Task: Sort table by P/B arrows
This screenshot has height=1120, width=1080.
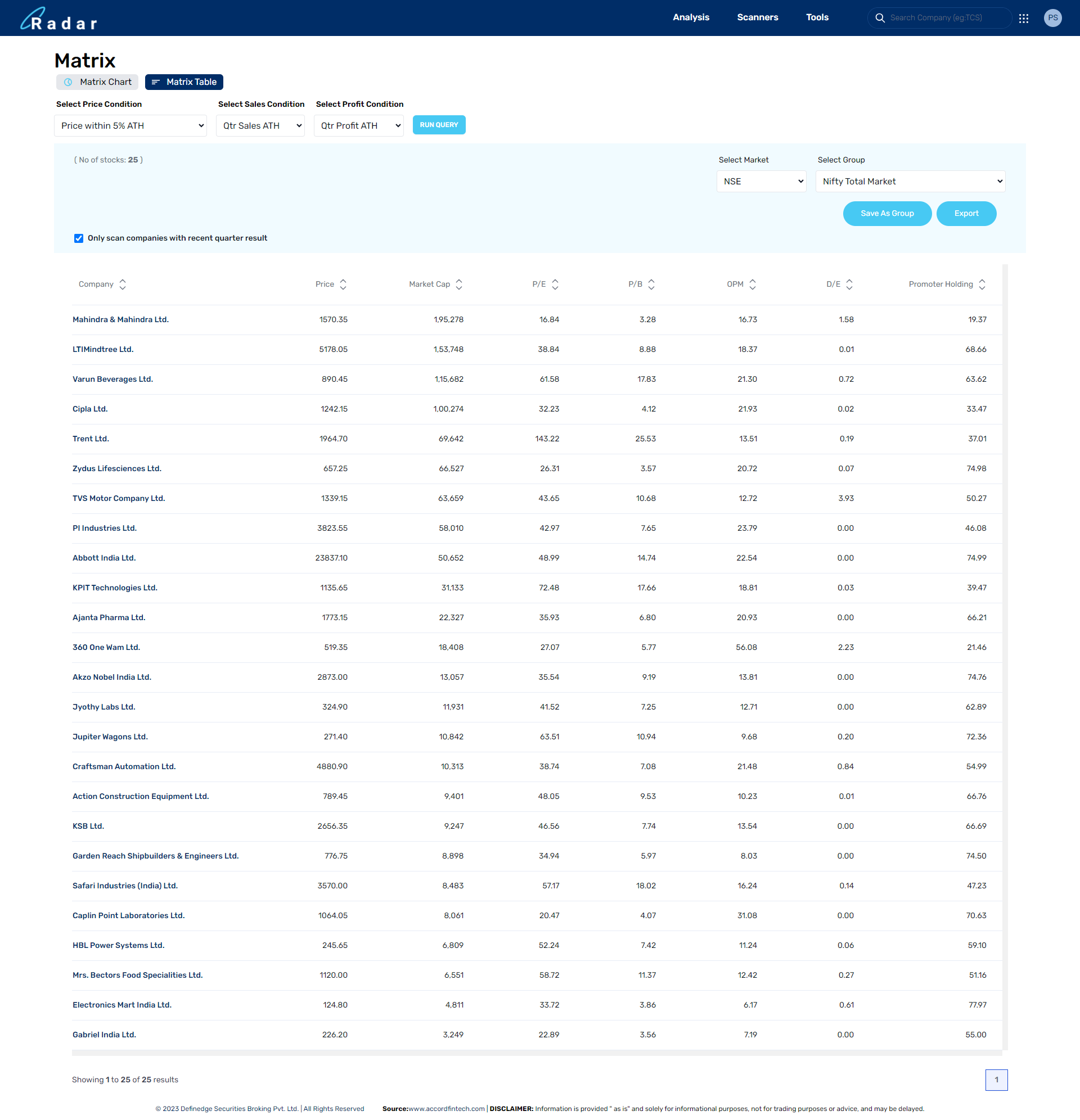Action: pyautogui.click(x=651, y=284)
